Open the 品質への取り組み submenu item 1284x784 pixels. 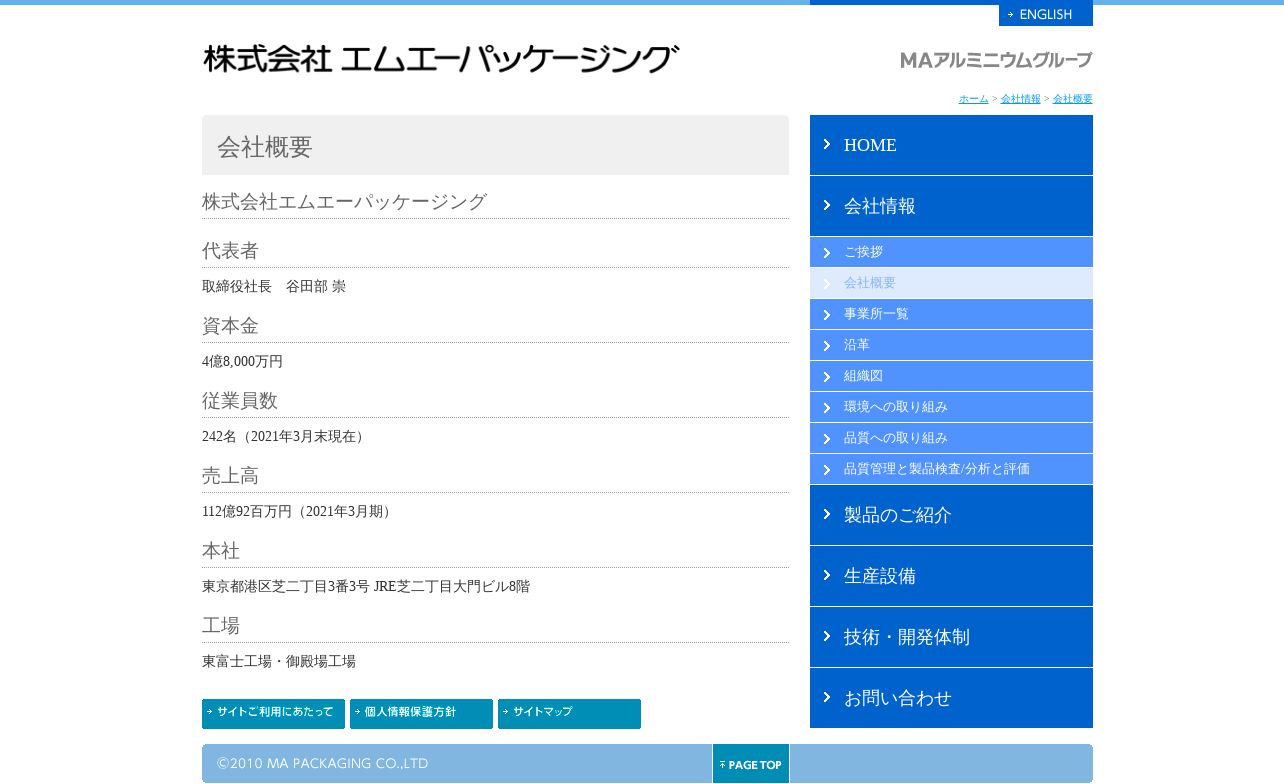pos(951,438)
